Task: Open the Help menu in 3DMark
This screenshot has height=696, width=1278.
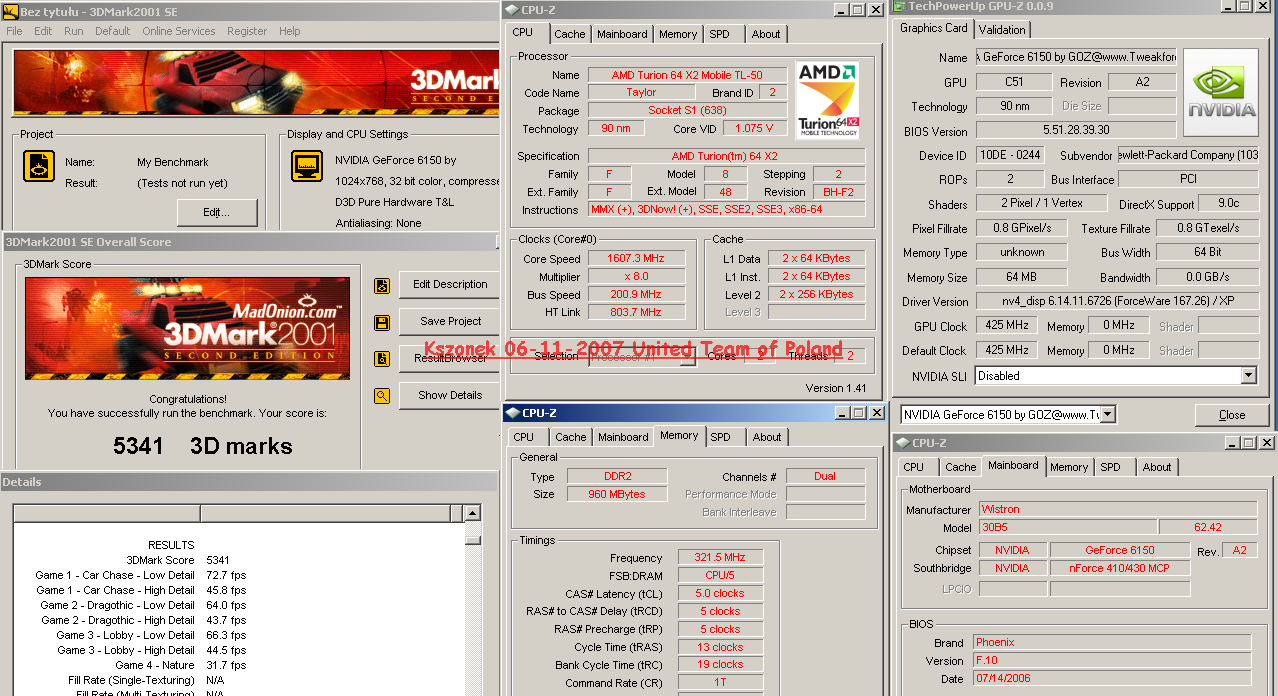Action: [290, 31]
